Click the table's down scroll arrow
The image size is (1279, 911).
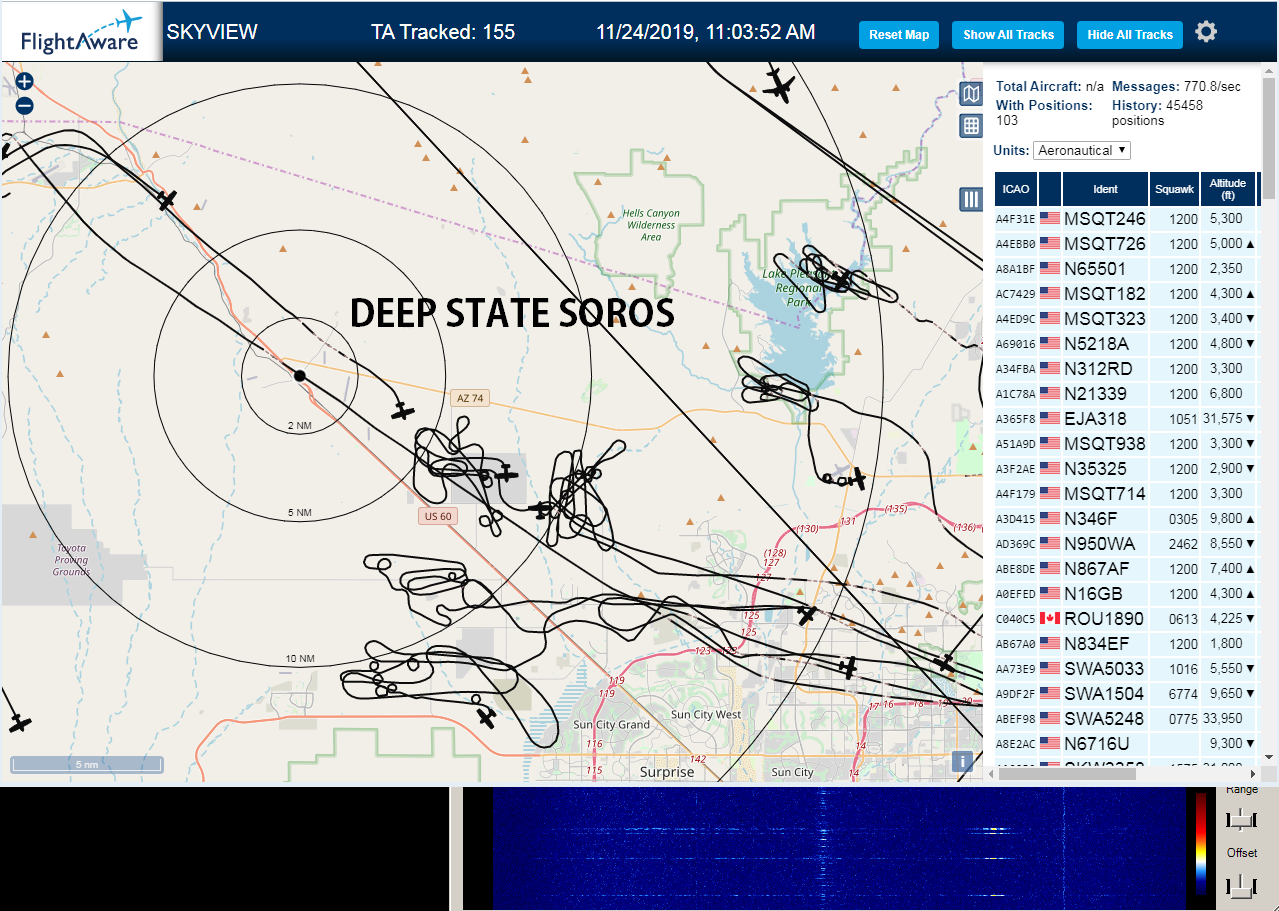point(1270,757)
